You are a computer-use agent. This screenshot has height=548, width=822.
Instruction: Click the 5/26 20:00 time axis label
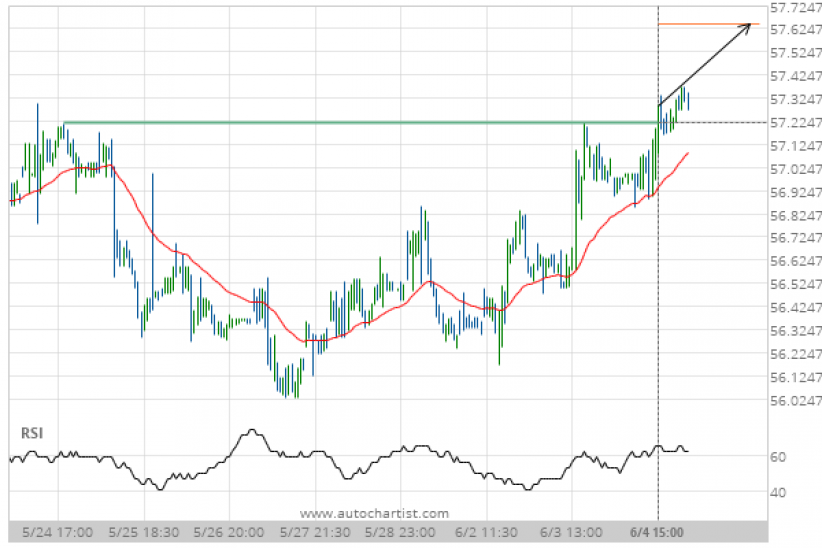[x=229, y=533]
